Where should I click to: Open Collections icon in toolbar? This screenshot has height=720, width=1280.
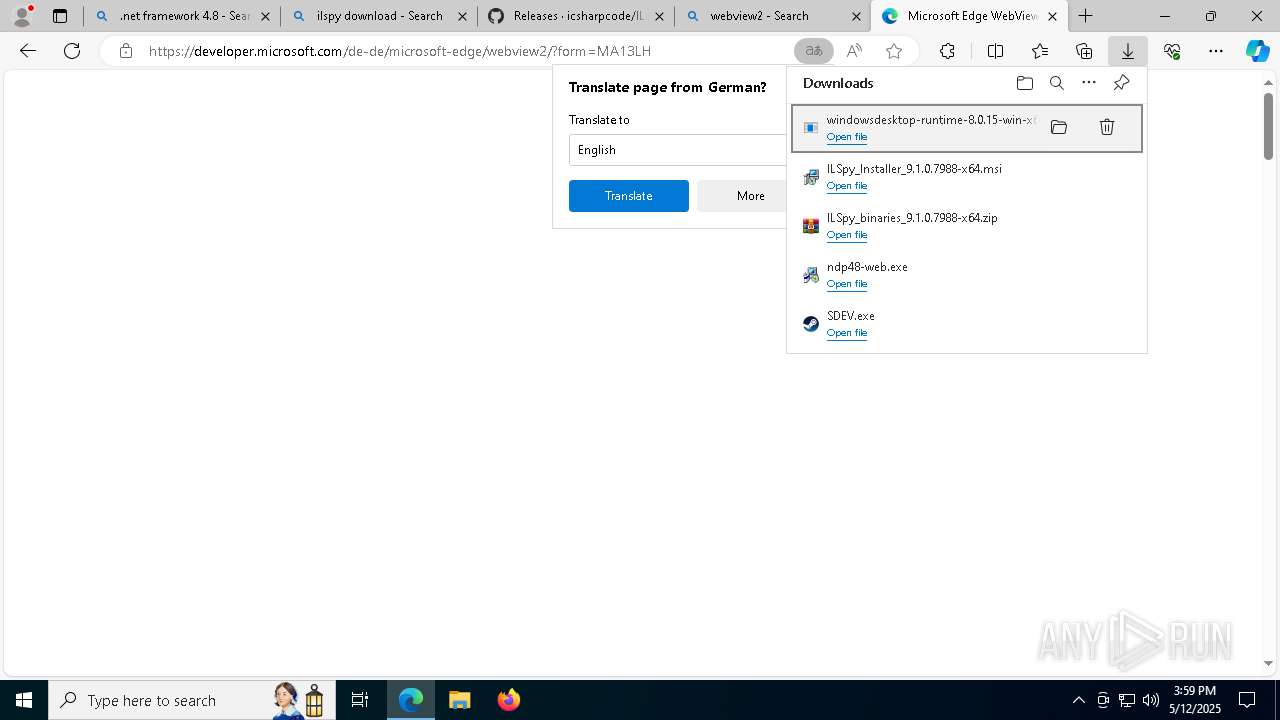point(1084,51)
